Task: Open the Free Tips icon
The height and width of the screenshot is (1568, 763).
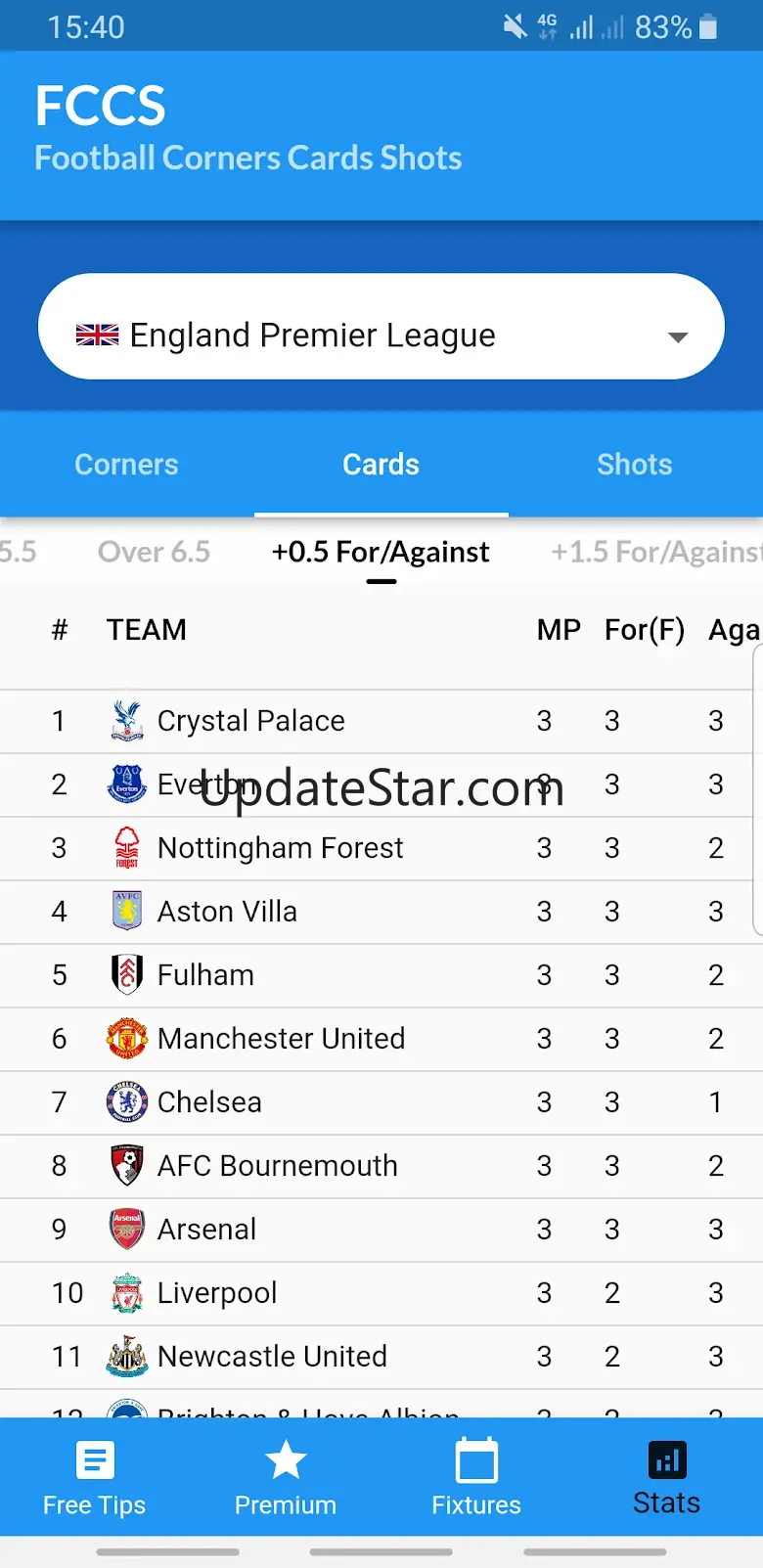Action: 95,1460
